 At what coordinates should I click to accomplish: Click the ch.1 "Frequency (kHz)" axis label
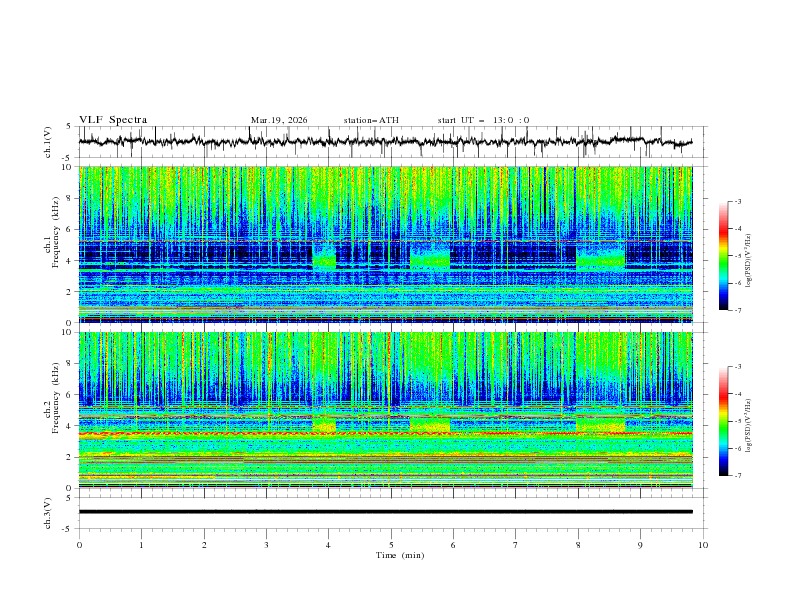[56, 233]
